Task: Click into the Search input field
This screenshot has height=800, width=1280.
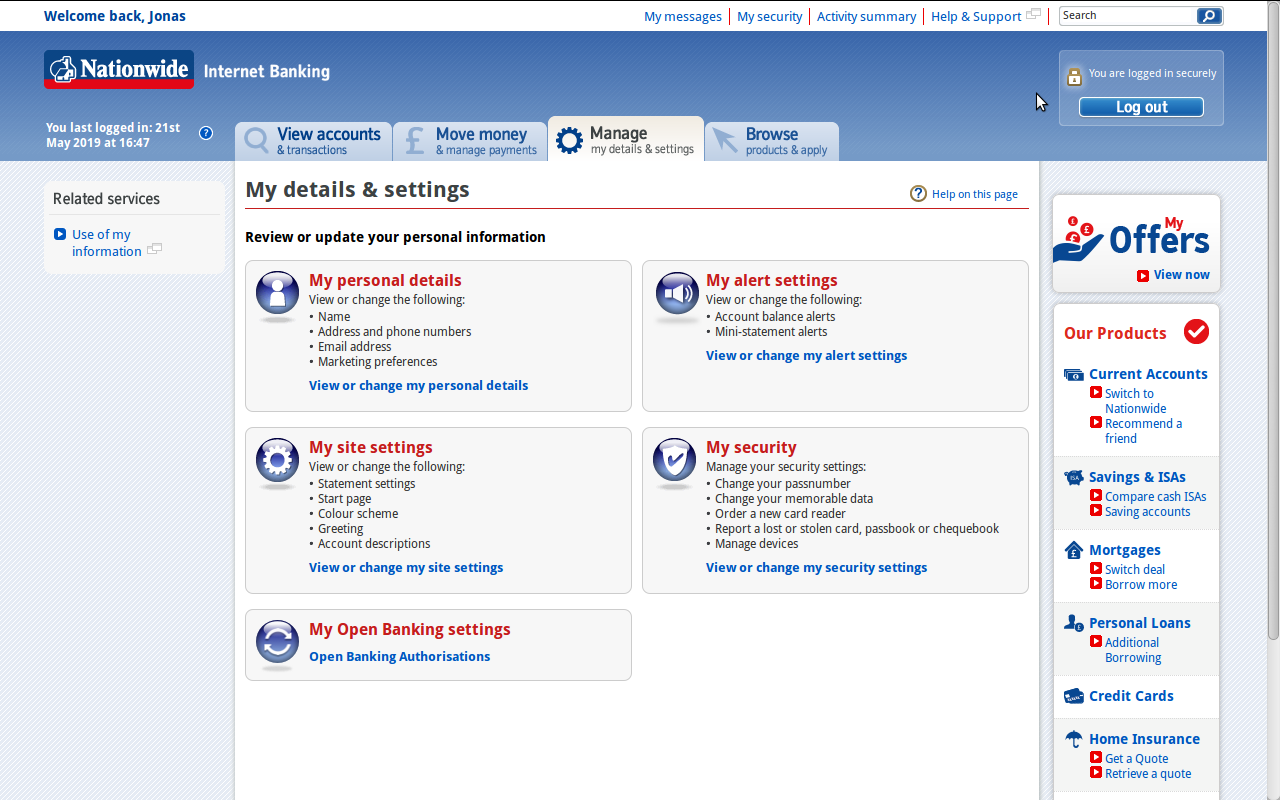Action: (x=1127, y=16)
